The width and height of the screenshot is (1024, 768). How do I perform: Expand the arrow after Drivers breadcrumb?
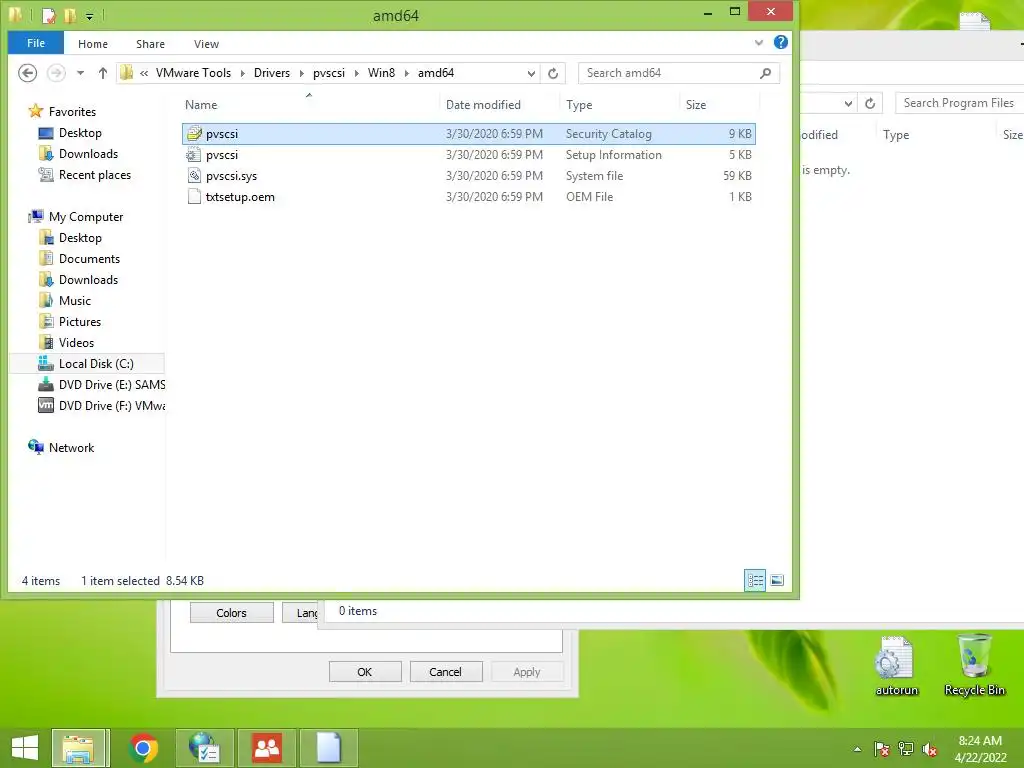point(302,73)
